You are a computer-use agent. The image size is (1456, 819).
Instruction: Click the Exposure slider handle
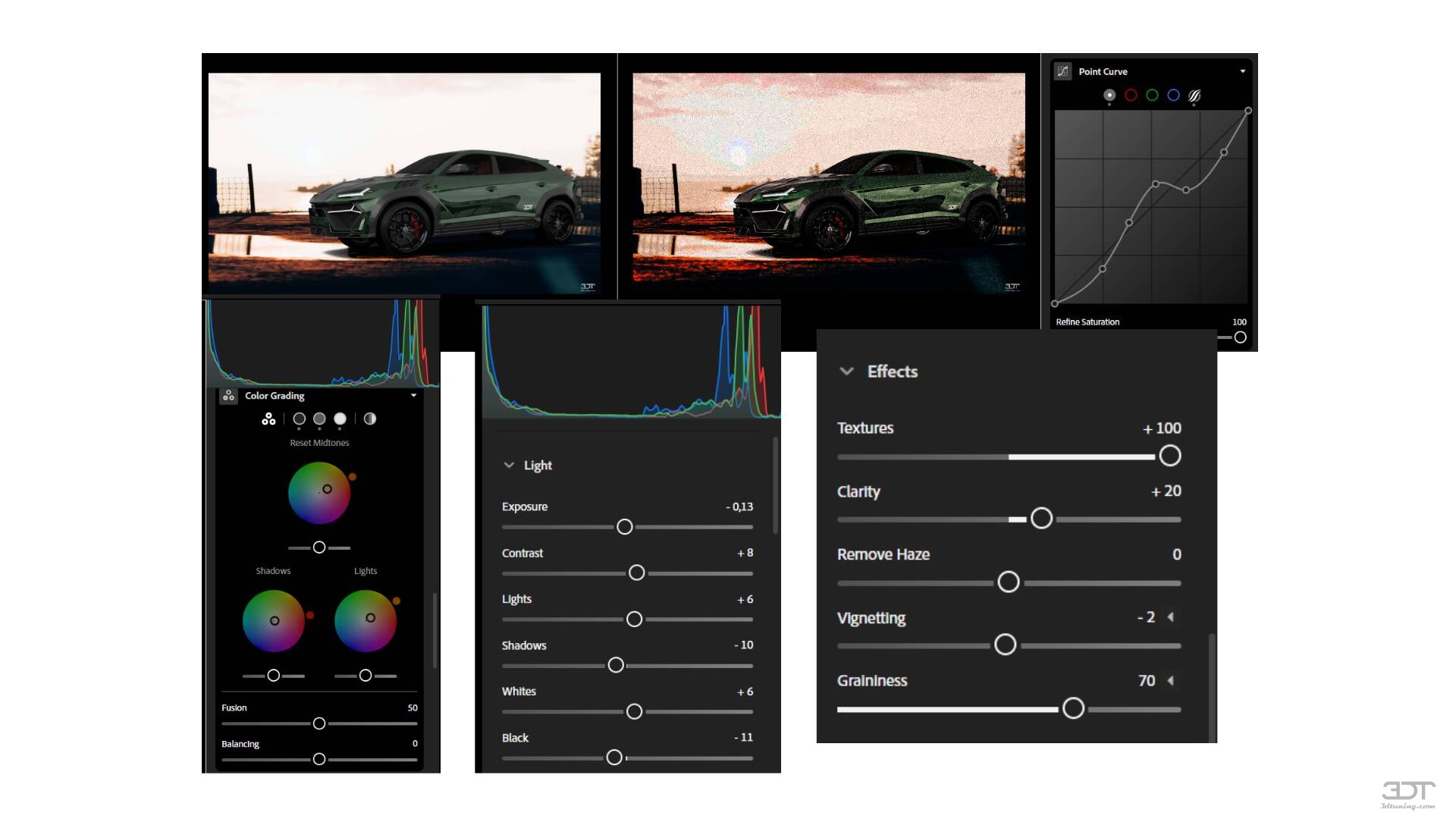(x=624, y=527)
